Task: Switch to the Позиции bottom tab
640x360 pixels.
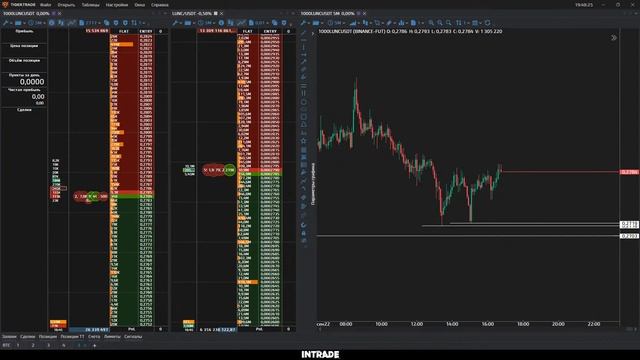Action: pyautogui.click(x=48, y=337)
